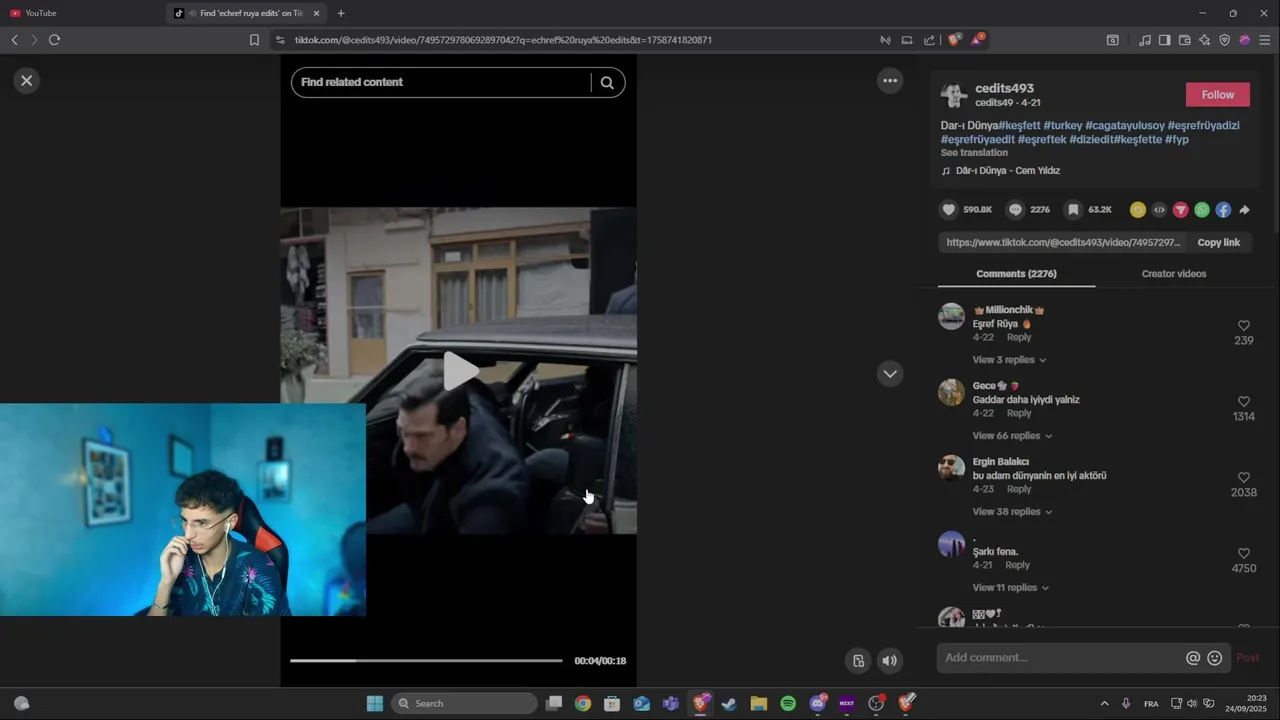The image size is (1280, 720).
Task: Go back in browser history
Action: click(14, 40)
